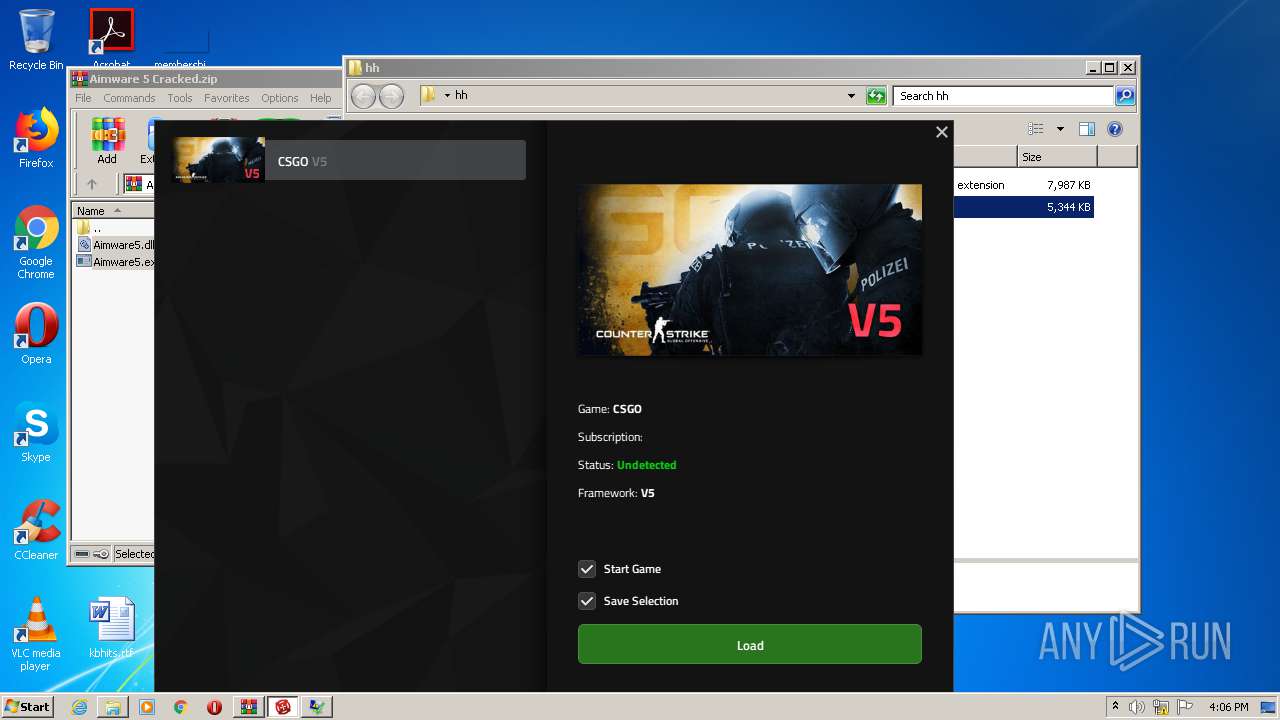Click the search magnifier icon in Explorer
The width and height of the screenshot is (1280, 720).
coord(1125,96)
